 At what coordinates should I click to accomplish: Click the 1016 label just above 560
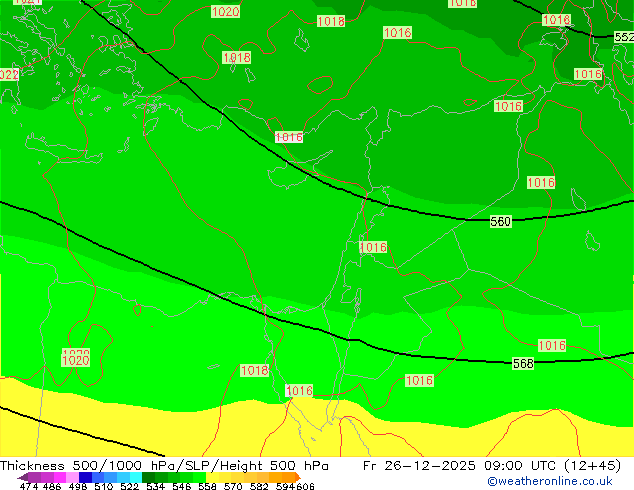point(541,183)
